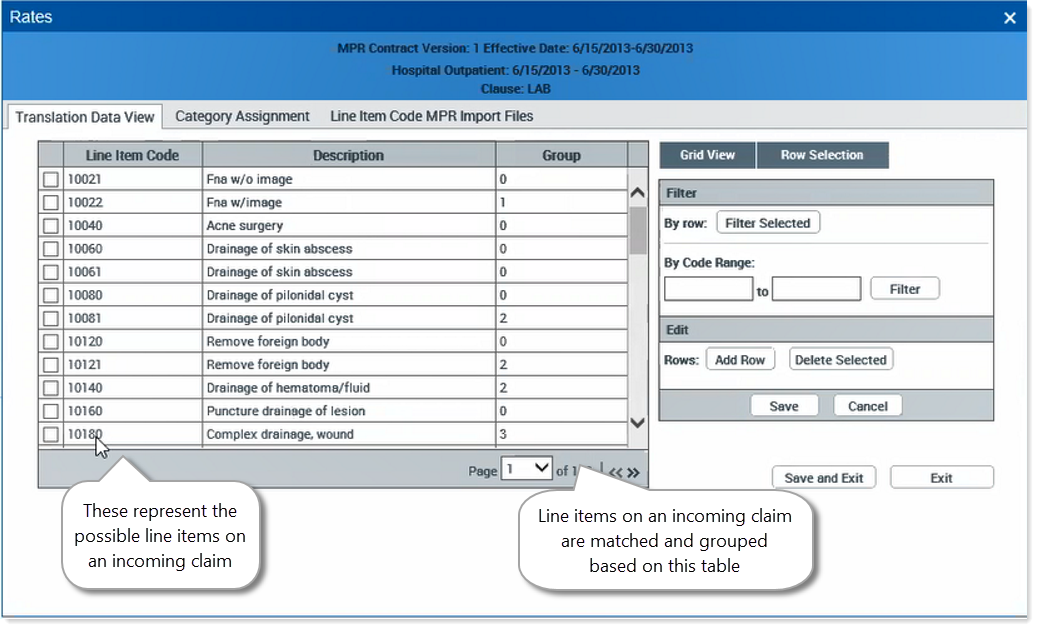Check the row for code 10040
This screenshot has height=629, width=1037.
click(51, 226)
